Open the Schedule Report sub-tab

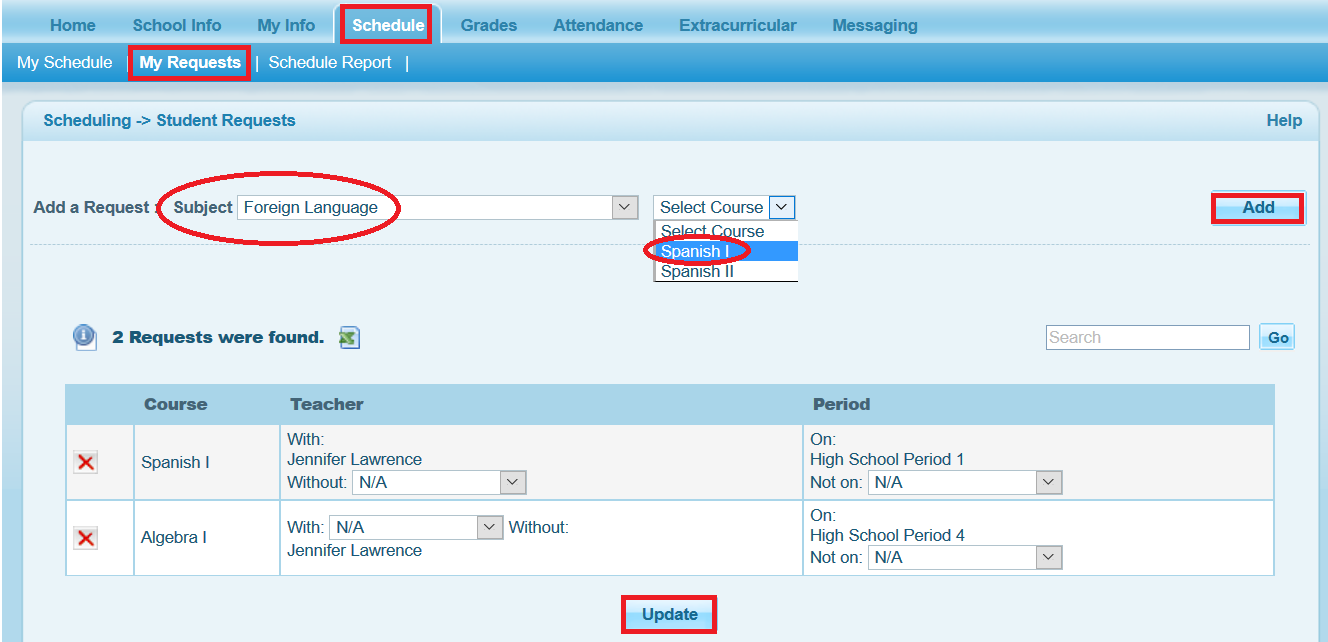click(x=330, y=62)
